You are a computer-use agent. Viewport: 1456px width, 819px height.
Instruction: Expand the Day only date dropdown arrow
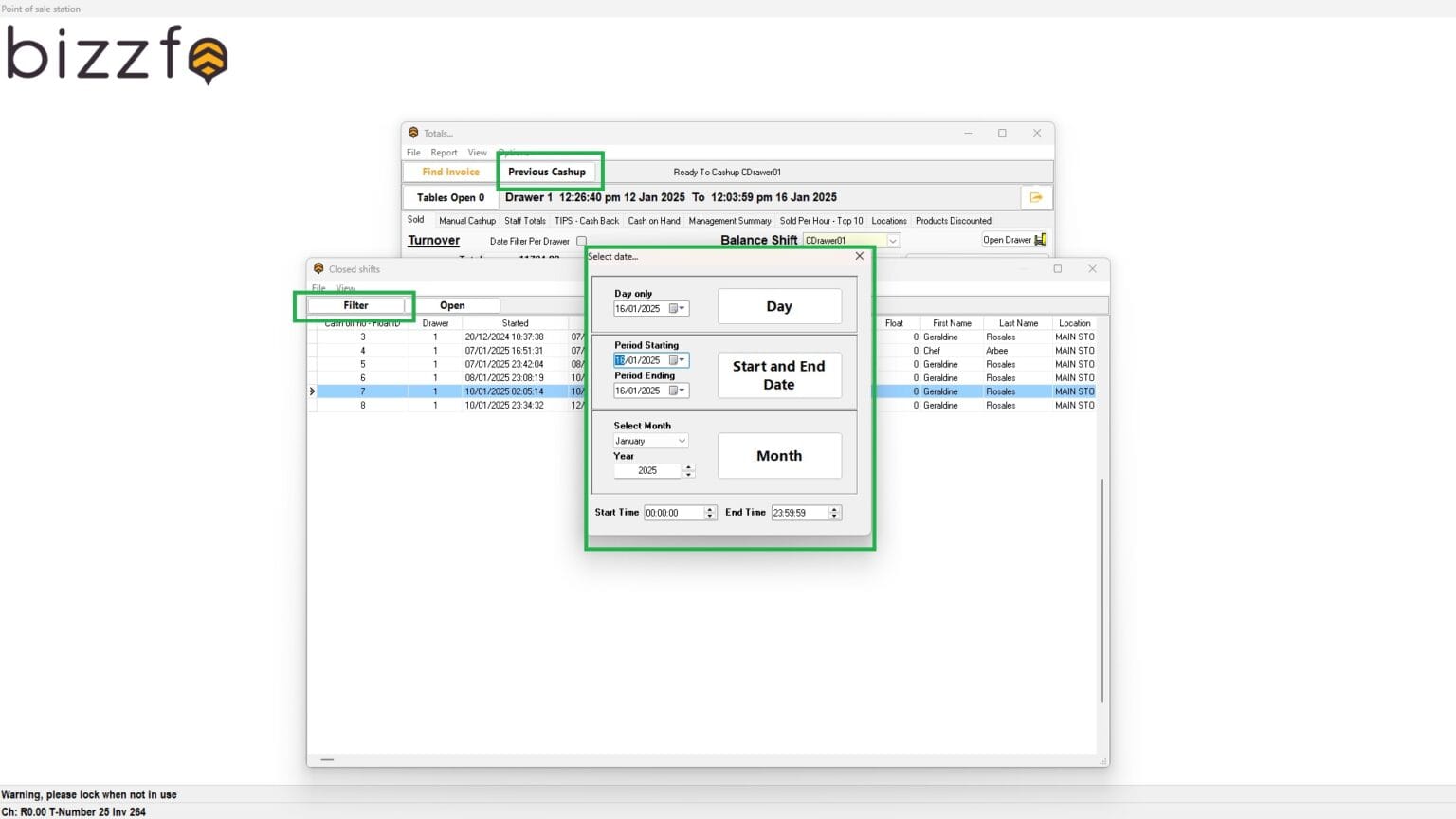click(683, 308)
